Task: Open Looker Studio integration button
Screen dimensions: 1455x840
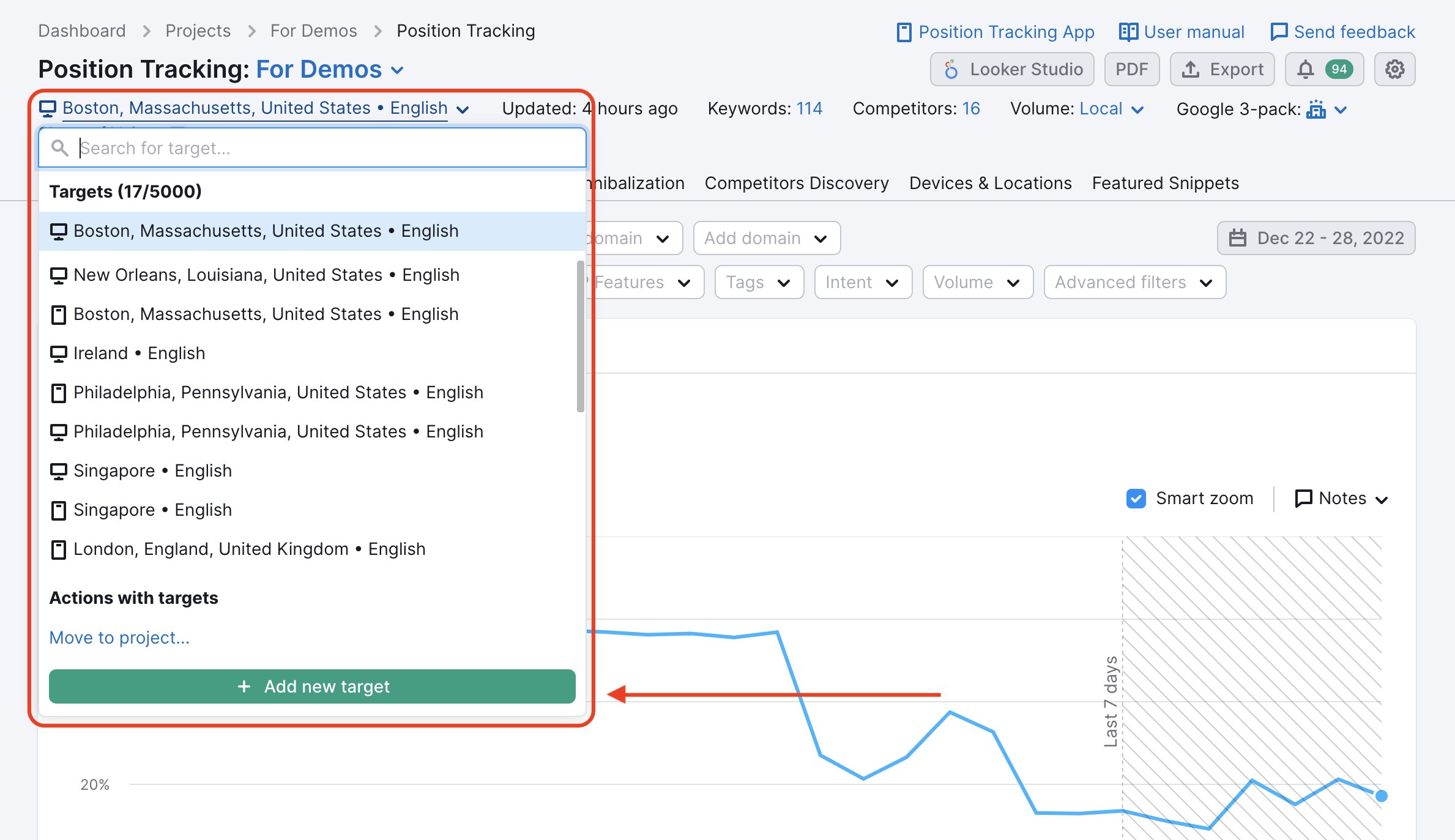Action: point(1012,69)
